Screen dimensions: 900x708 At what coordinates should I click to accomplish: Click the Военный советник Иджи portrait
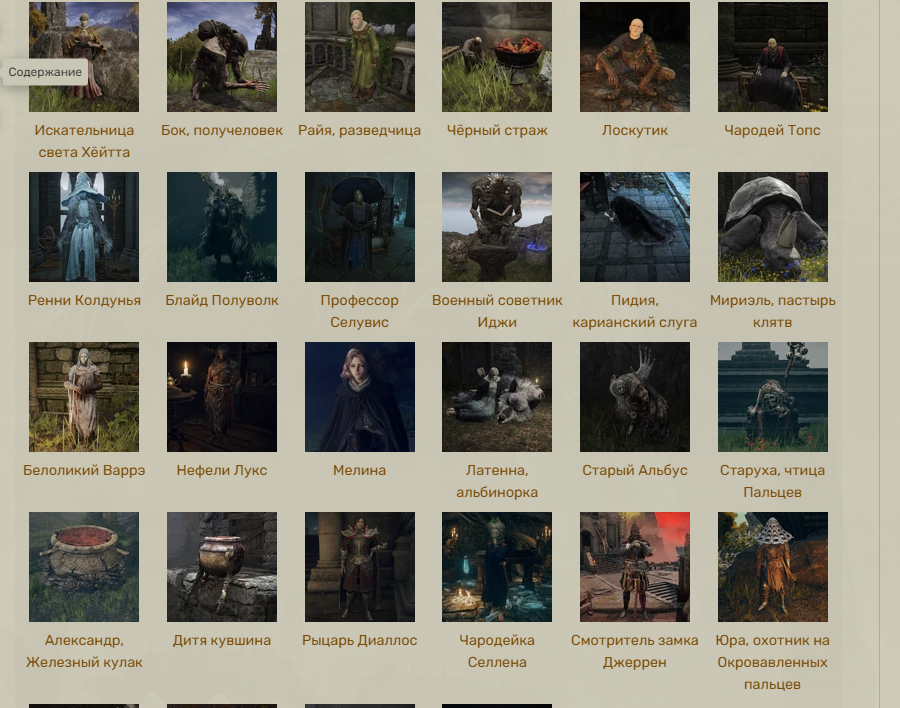[x=496, y=227]
